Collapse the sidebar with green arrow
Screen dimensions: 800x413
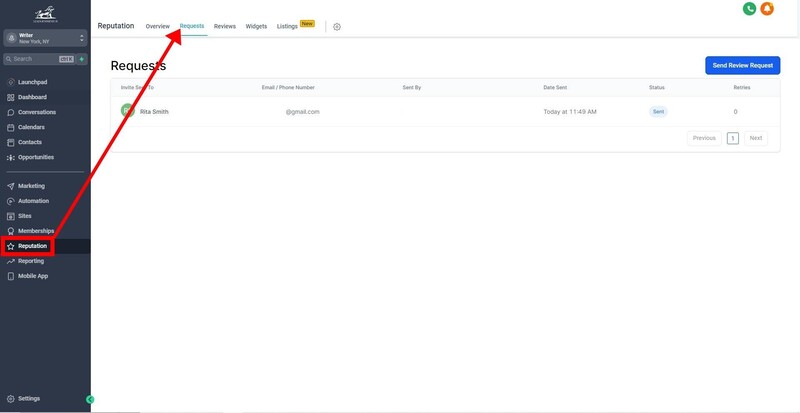click(90, 400)
